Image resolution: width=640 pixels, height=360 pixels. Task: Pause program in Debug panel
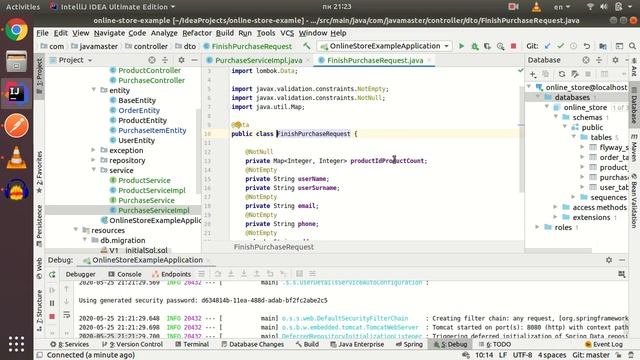tap(52, 303)
